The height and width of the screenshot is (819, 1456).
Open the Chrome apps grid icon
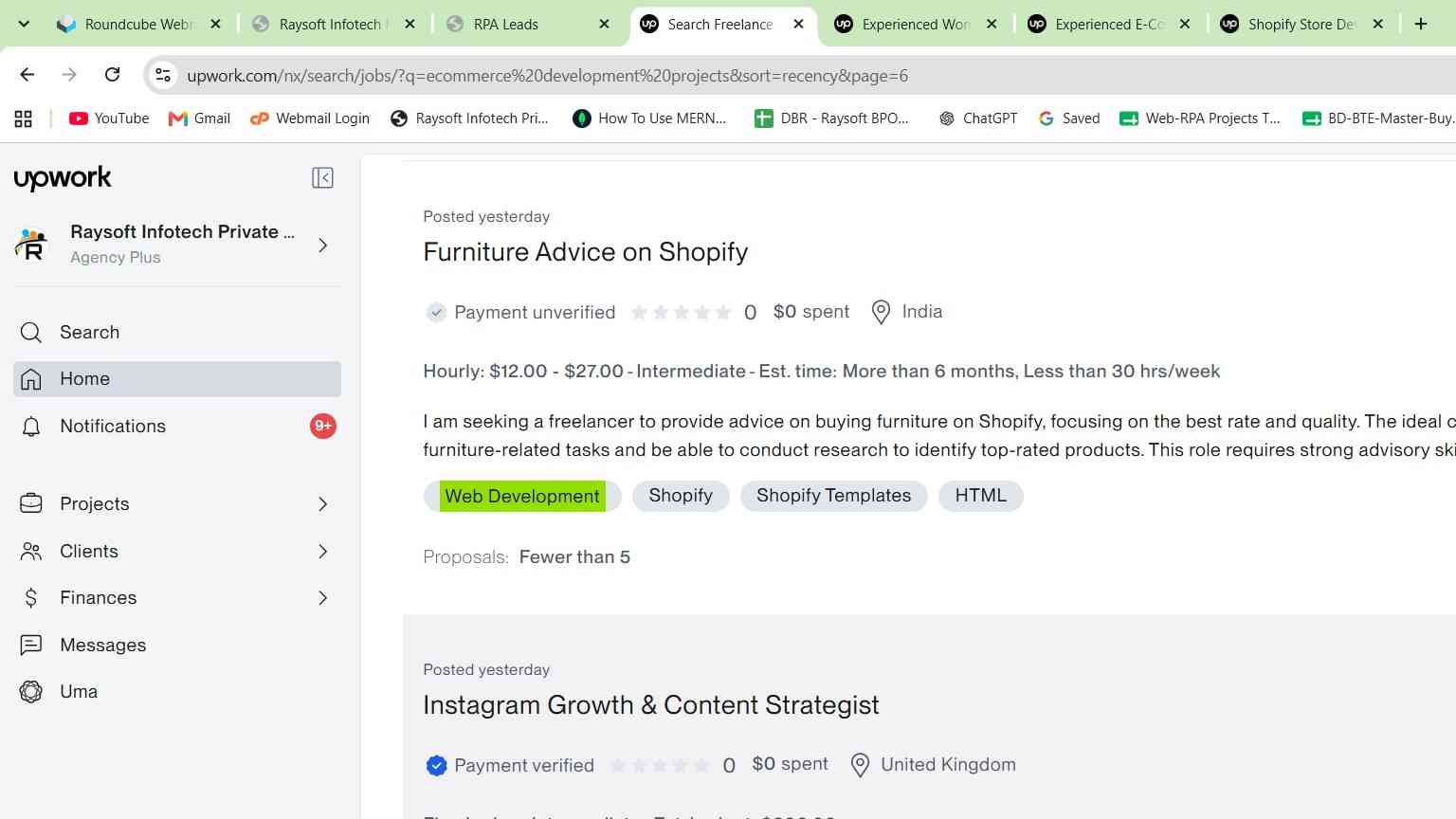(x=24, y=118)
